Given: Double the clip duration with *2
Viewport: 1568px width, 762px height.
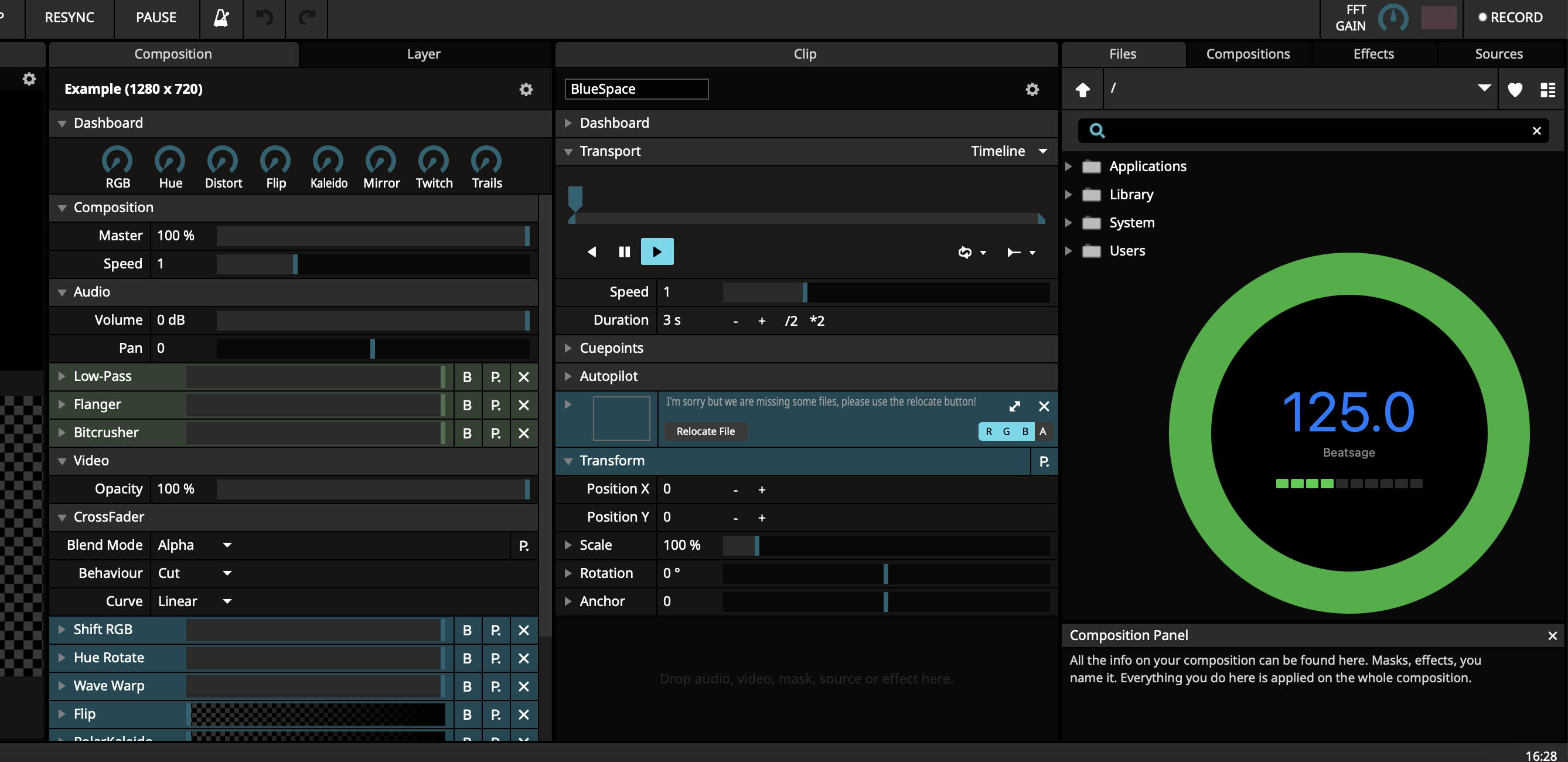Looking at the screenshot, I should 817,321.
